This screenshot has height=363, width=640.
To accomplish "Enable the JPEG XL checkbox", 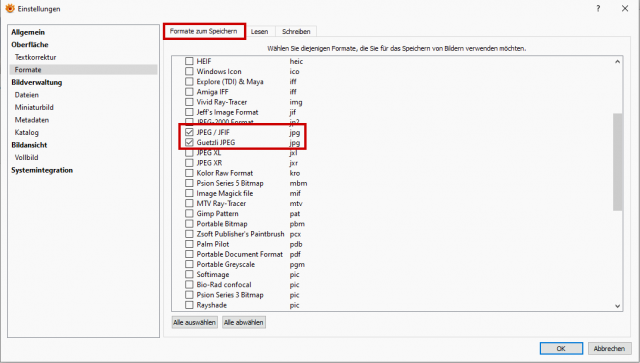I will tap(189, 153).
